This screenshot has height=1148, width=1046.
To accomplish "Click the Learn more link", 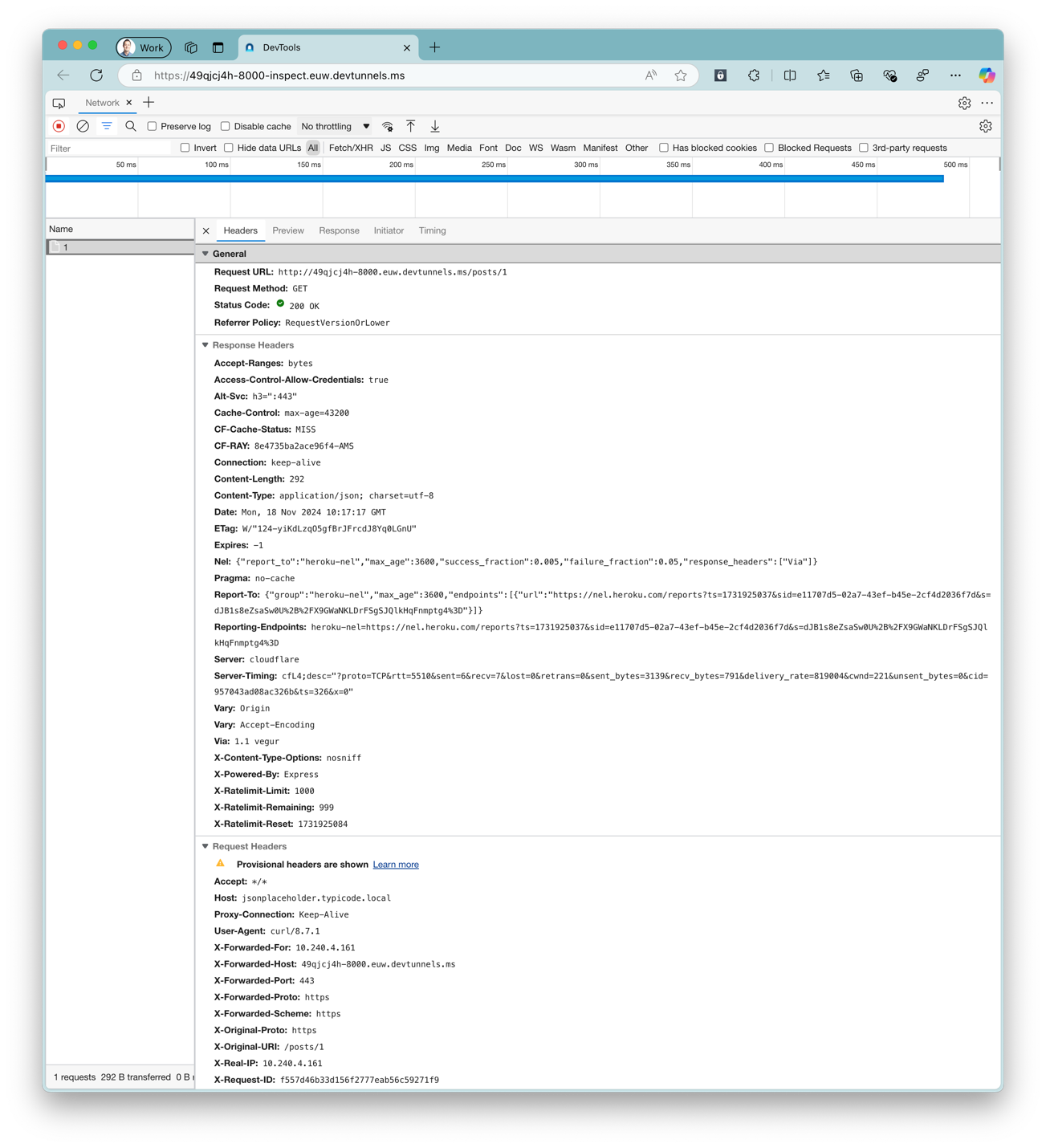I will coord(395,865).
